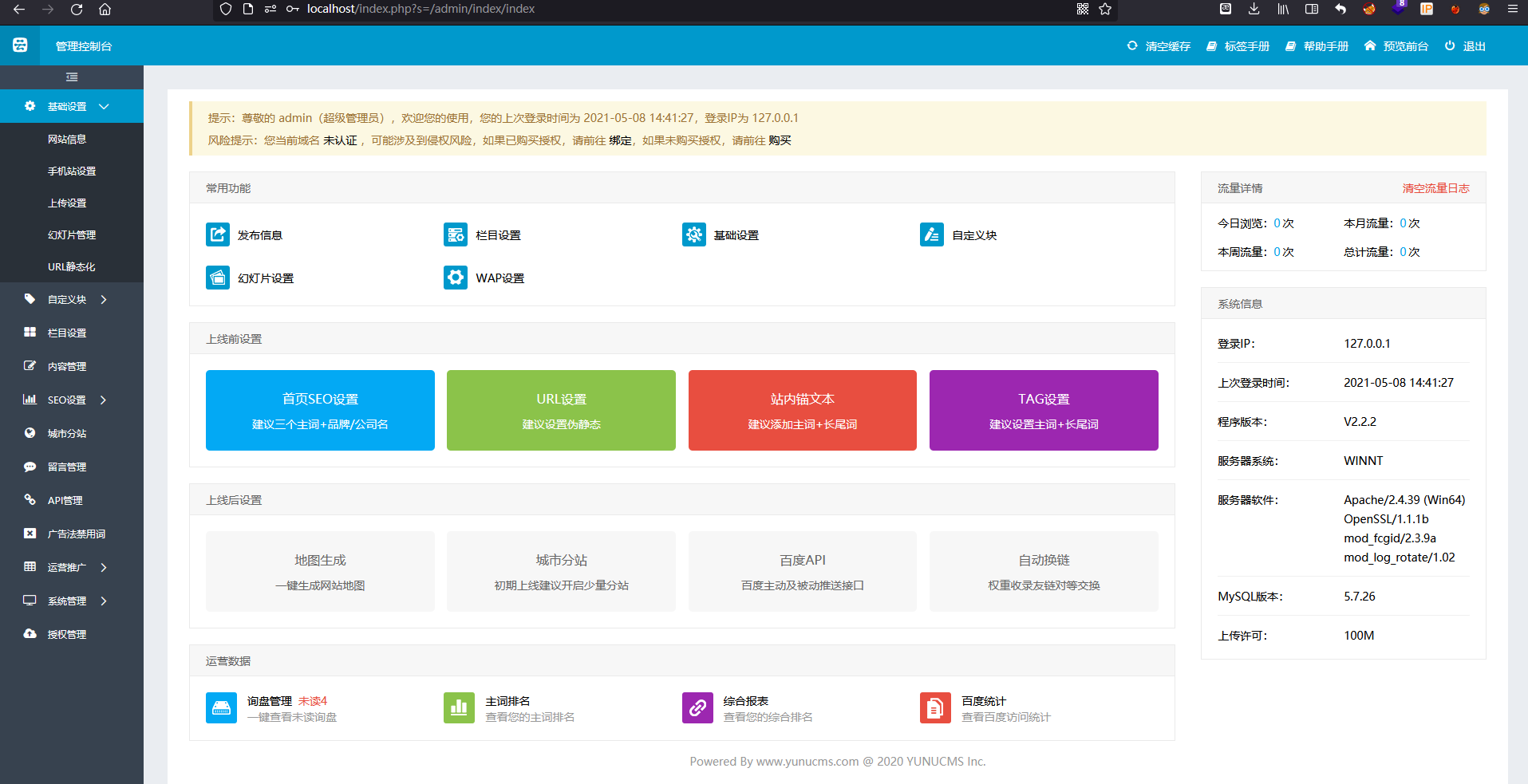1528x784 pixels.
Task: Open the browser hamburger menu
Action: pos(1512,9)
